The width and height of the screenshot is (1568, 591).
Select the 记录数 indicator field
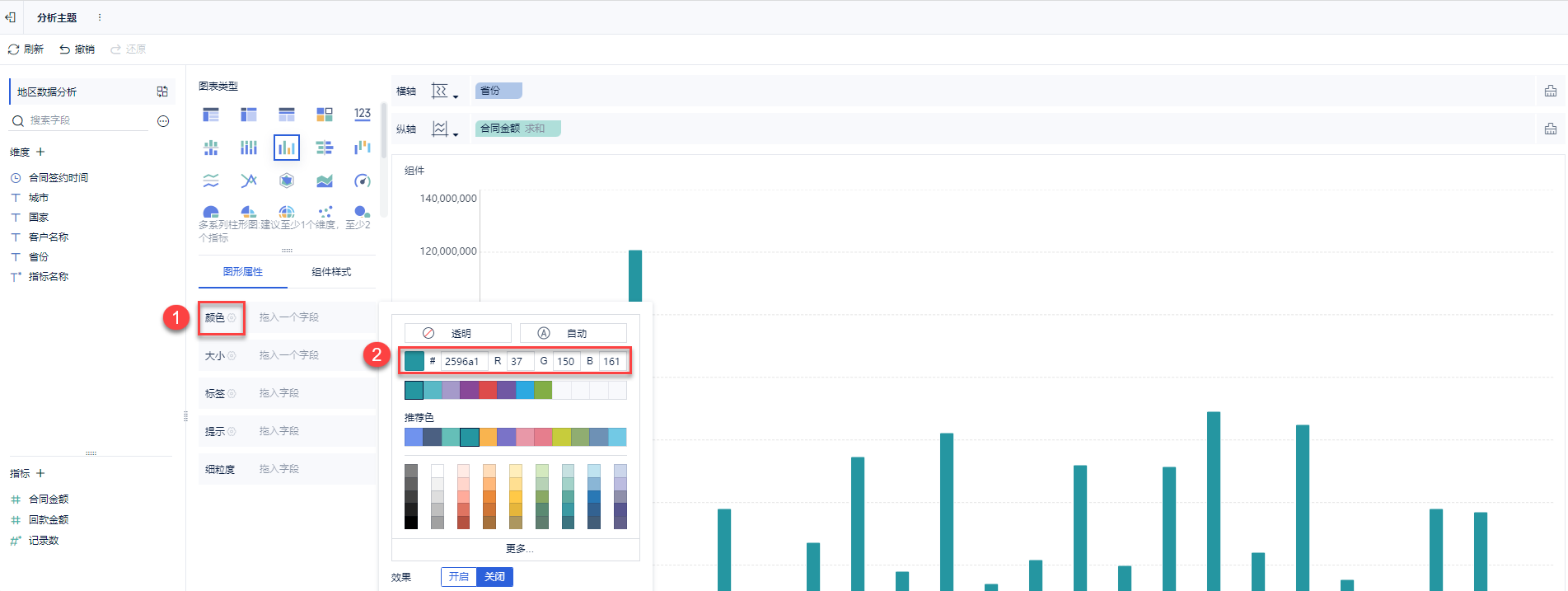tap(43, 541)
